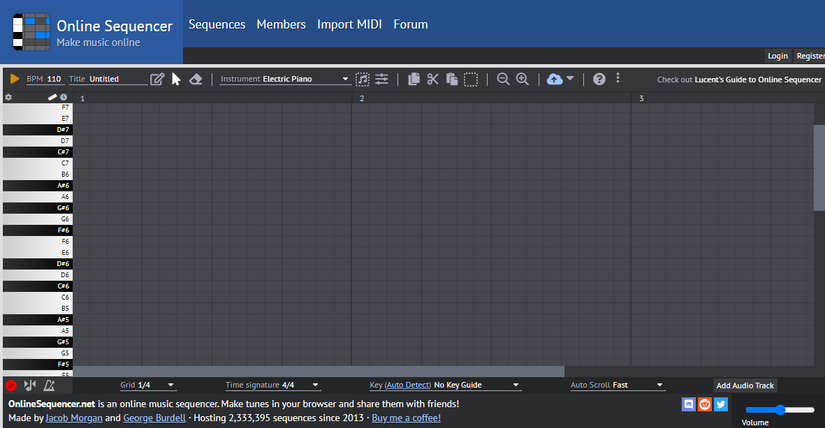Zoom out with the magnifier minus icon

[503, 79]
